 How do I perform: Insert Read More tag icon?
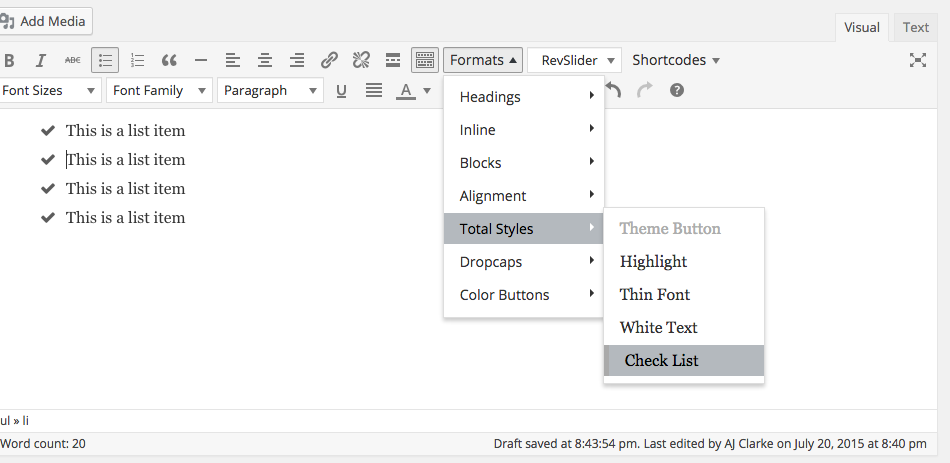393,60
